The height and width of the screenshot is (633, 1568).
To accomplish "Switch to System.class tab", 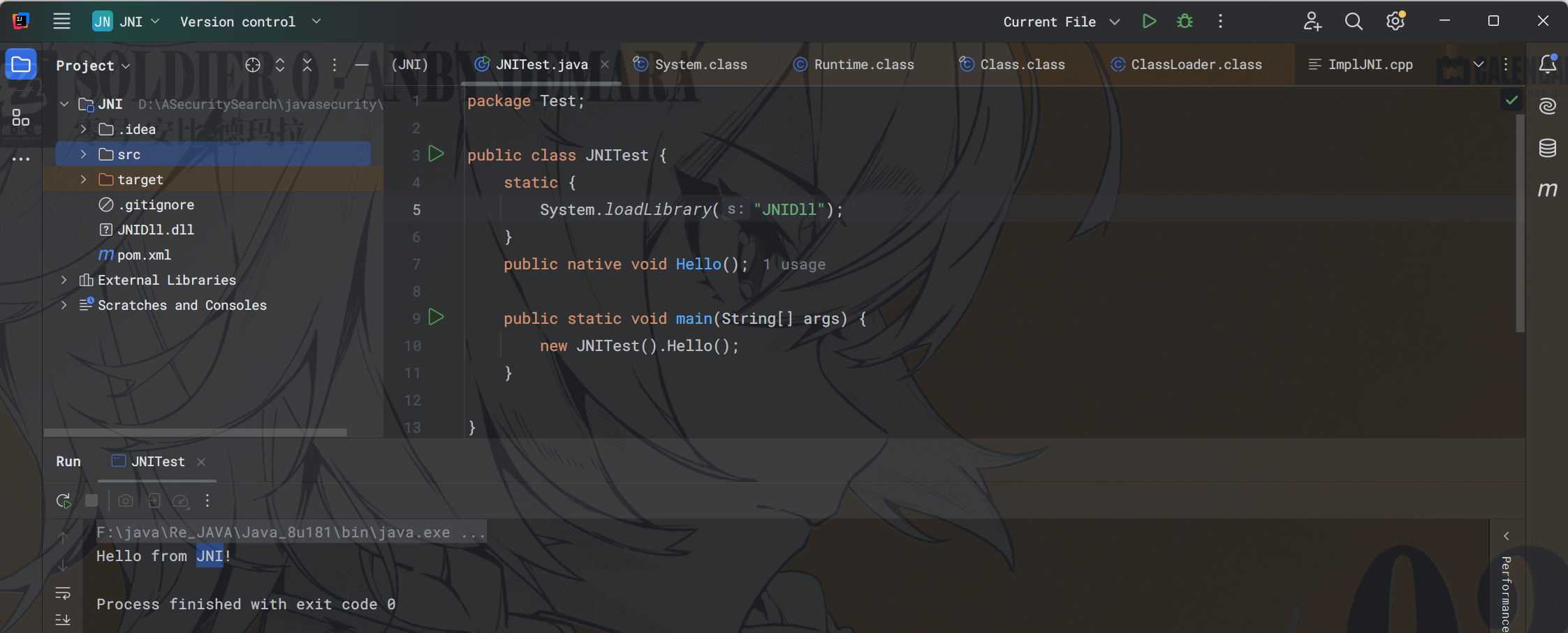I will pyautogui.click(x=690, y=64).
